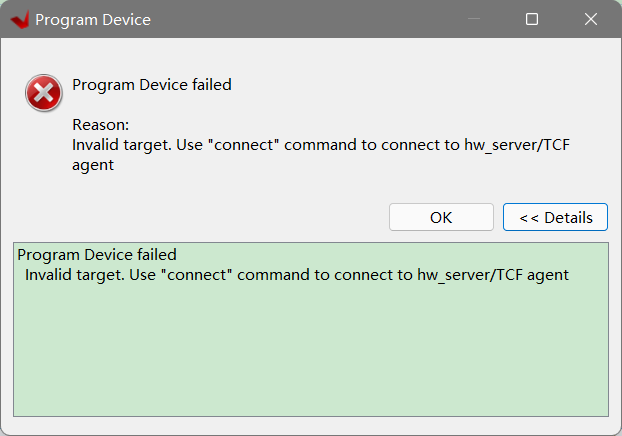Select first line in green details pane
622x436 pixels.
pos(97,255)
